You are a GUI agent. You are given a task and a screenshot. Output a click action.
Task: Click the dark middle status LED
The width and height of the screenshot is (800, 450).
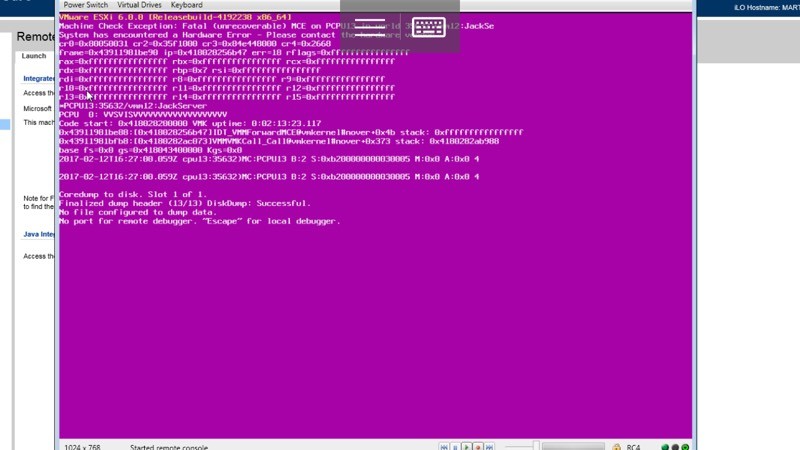675,447
